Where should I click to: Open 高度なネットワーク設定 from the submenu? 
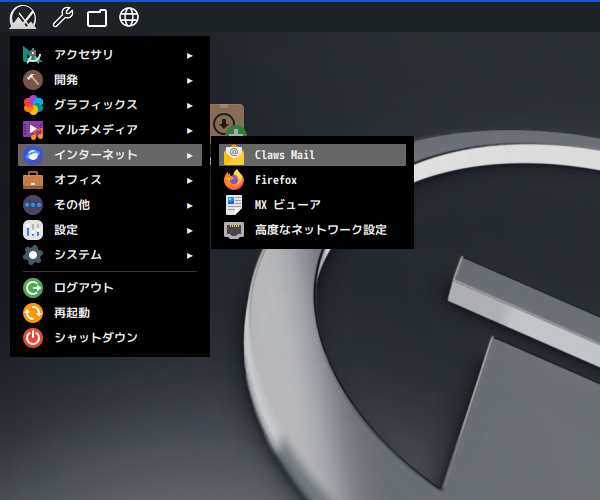pos(312,230)
